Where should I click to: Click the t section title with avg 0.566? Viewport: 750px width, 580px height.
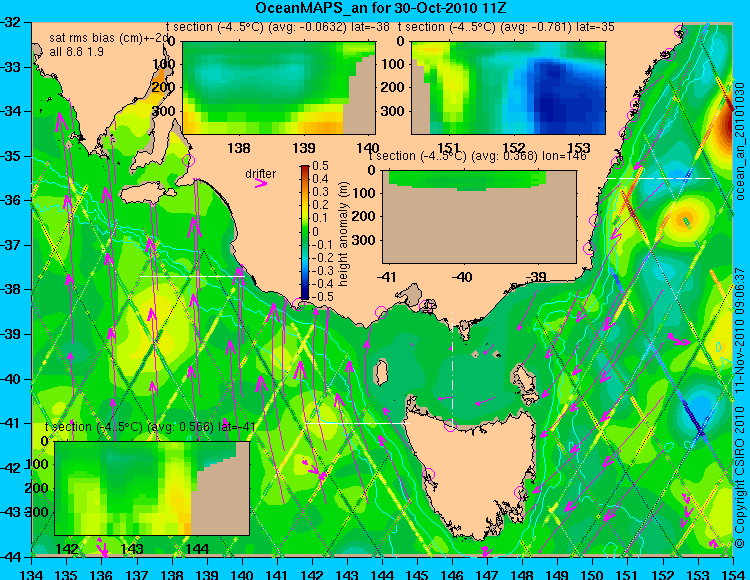pos(150,427)
